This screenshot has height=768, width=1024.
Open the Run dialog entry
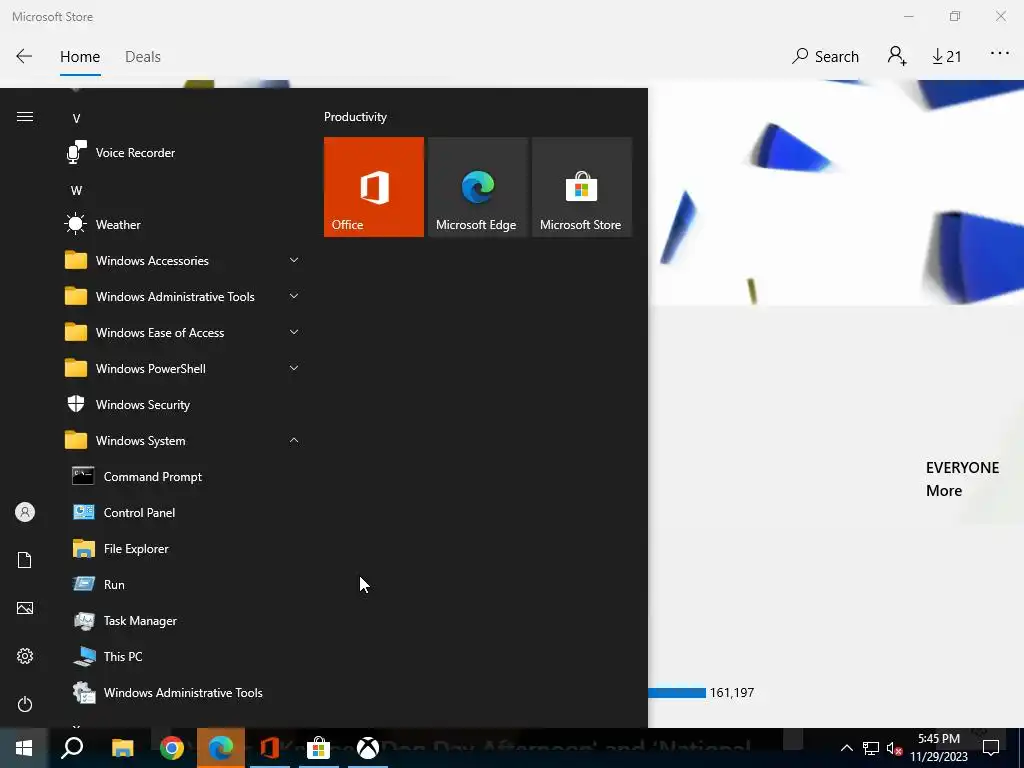point(183,584)
